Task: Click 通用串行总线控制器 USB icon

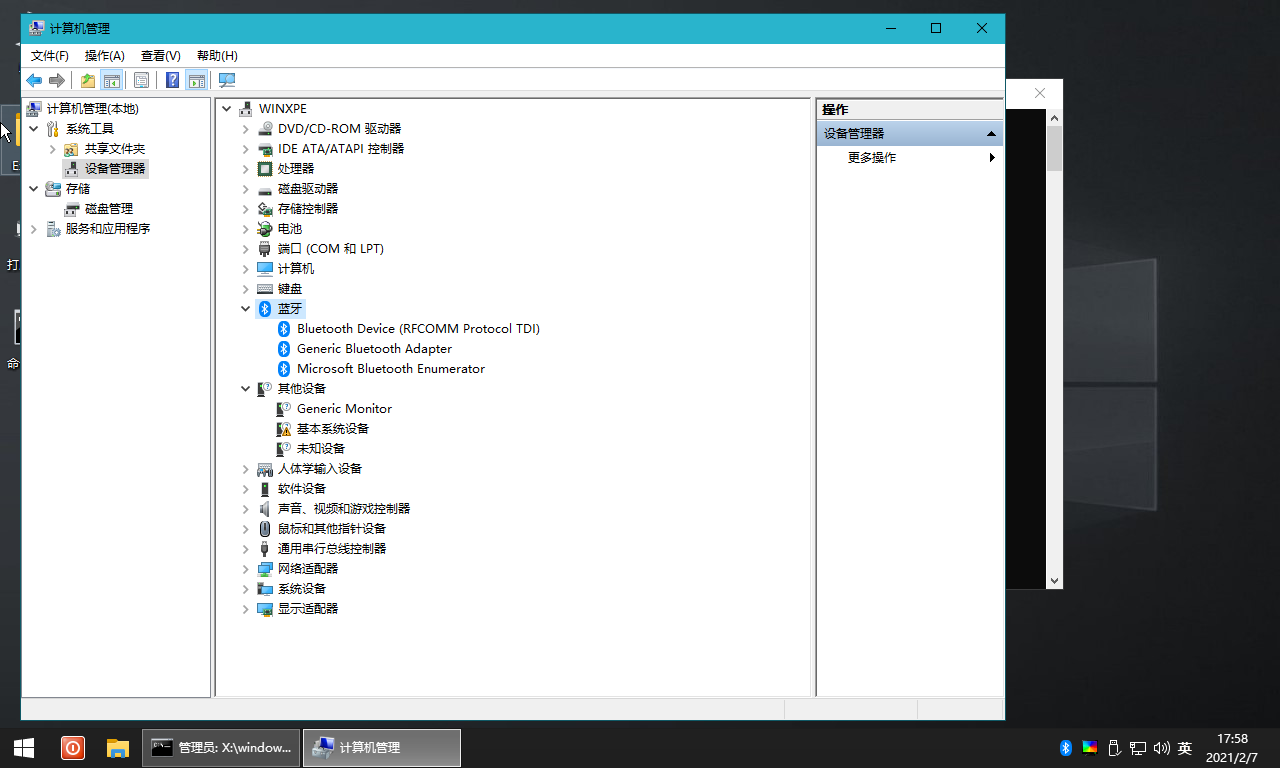Action: click(264, 548)
